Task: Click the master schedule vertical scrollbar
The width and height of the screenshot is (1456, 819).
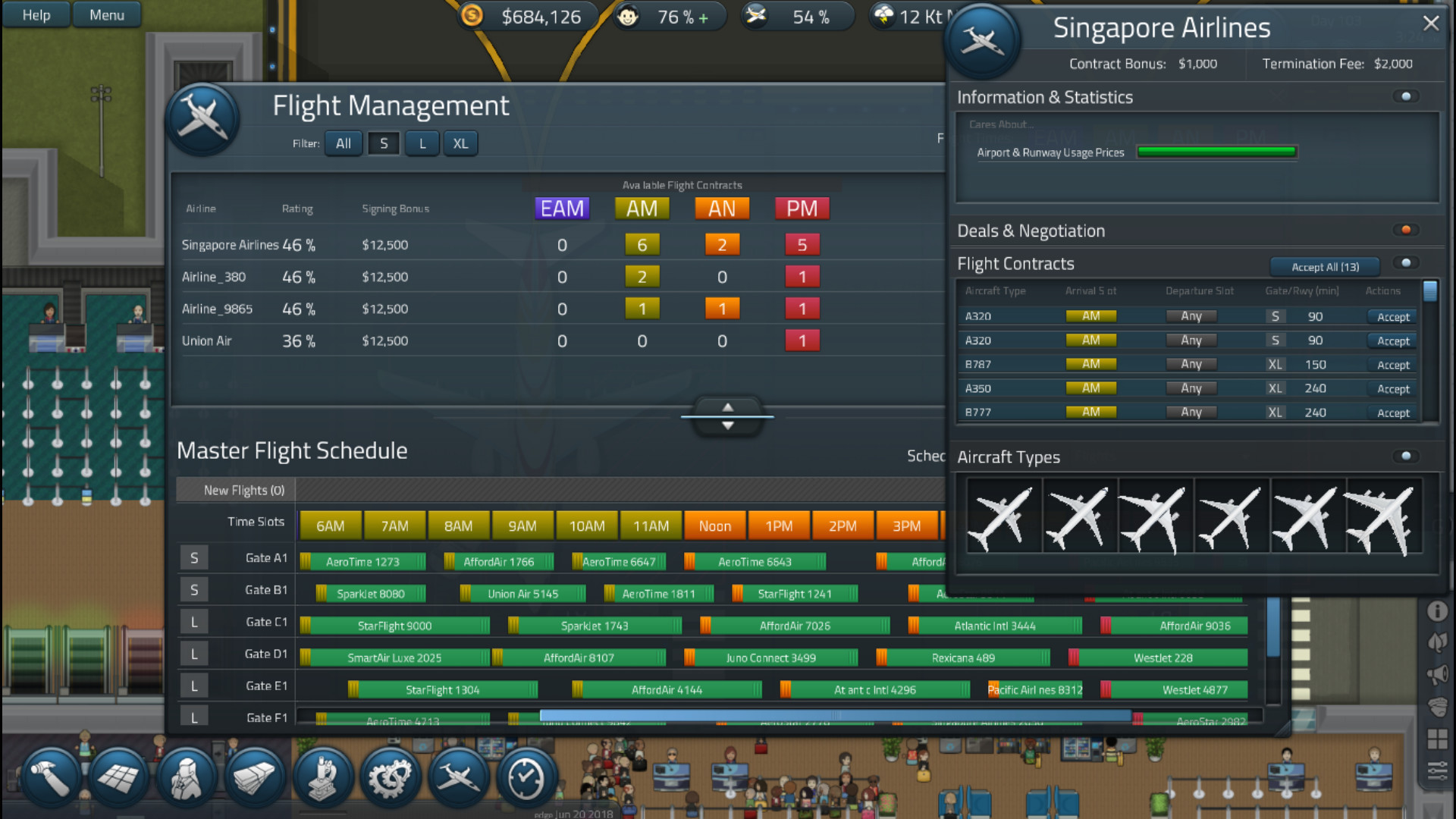Action: [x=1273, y=628]
